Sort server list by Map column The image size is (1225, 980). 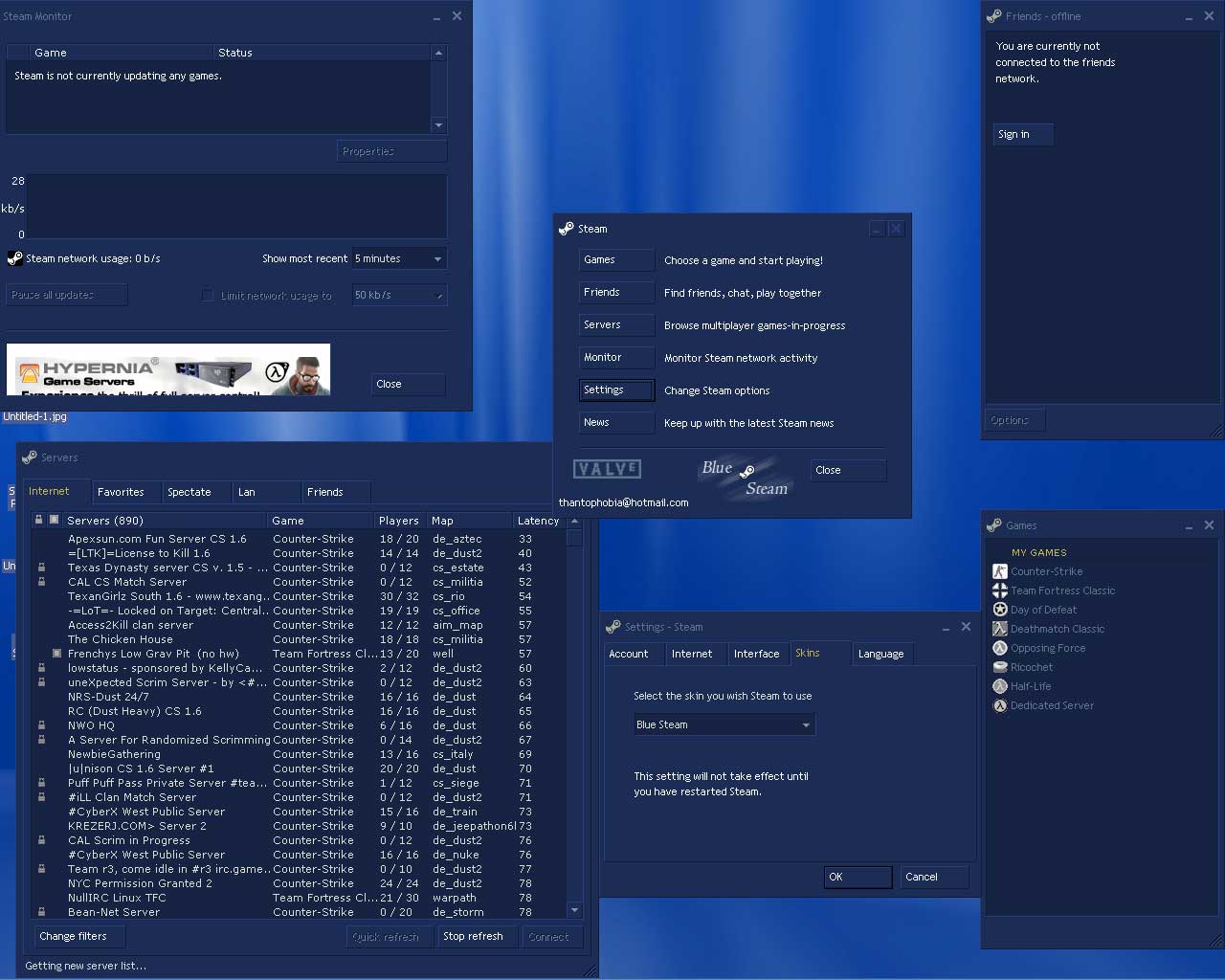coord(469,521)
